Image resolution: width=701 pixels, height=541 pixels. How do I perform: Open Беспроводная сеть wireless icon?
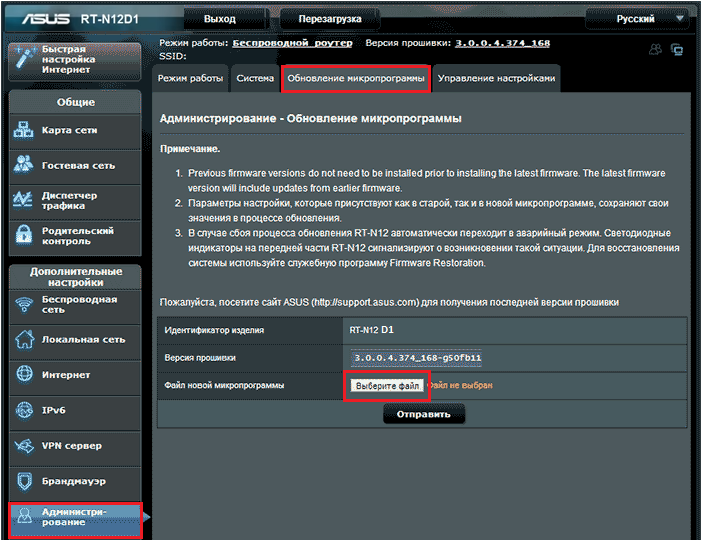[x=25, y=305]
